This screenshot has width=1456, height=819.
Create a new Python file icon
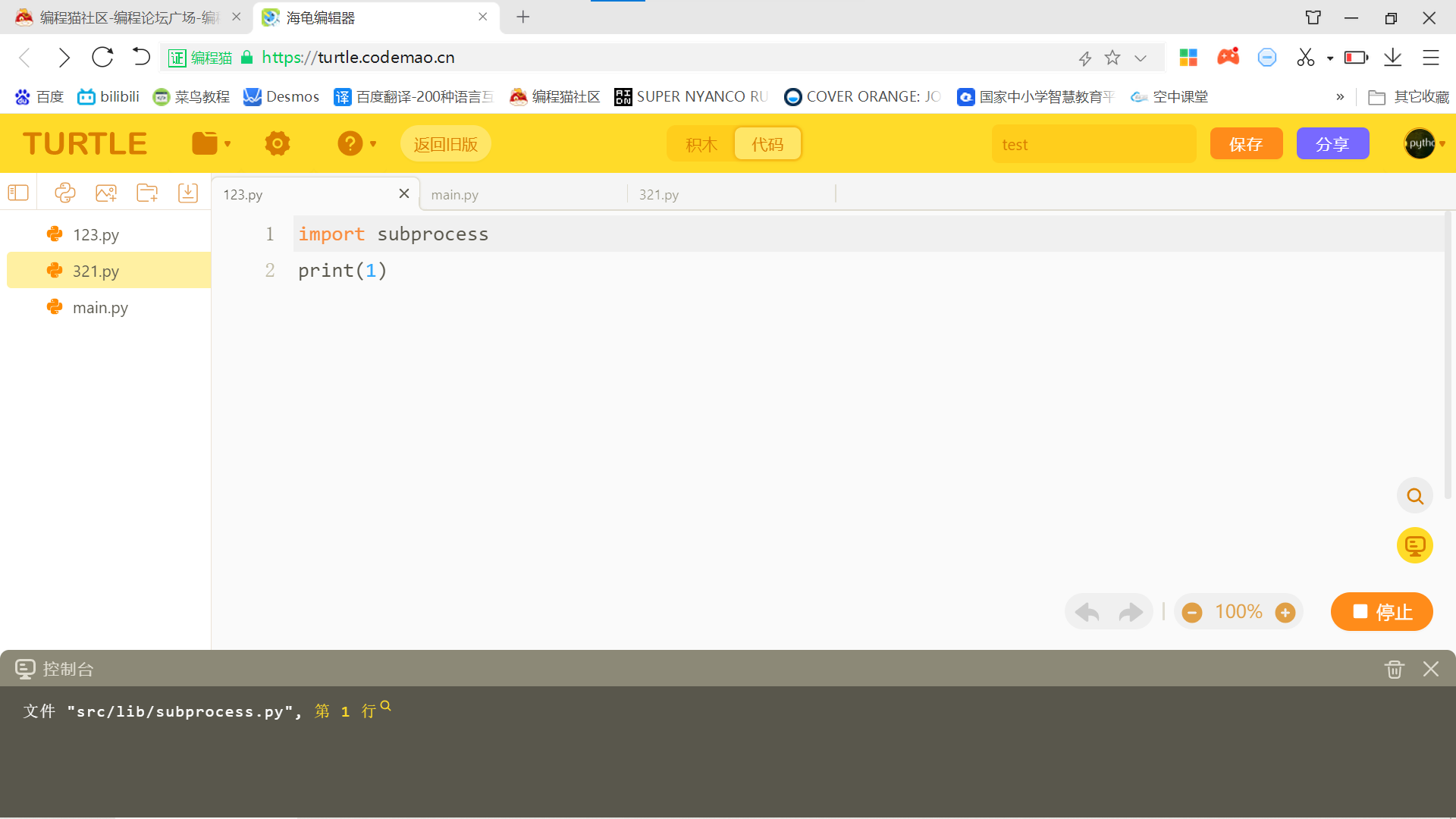(x=65, y=193)
